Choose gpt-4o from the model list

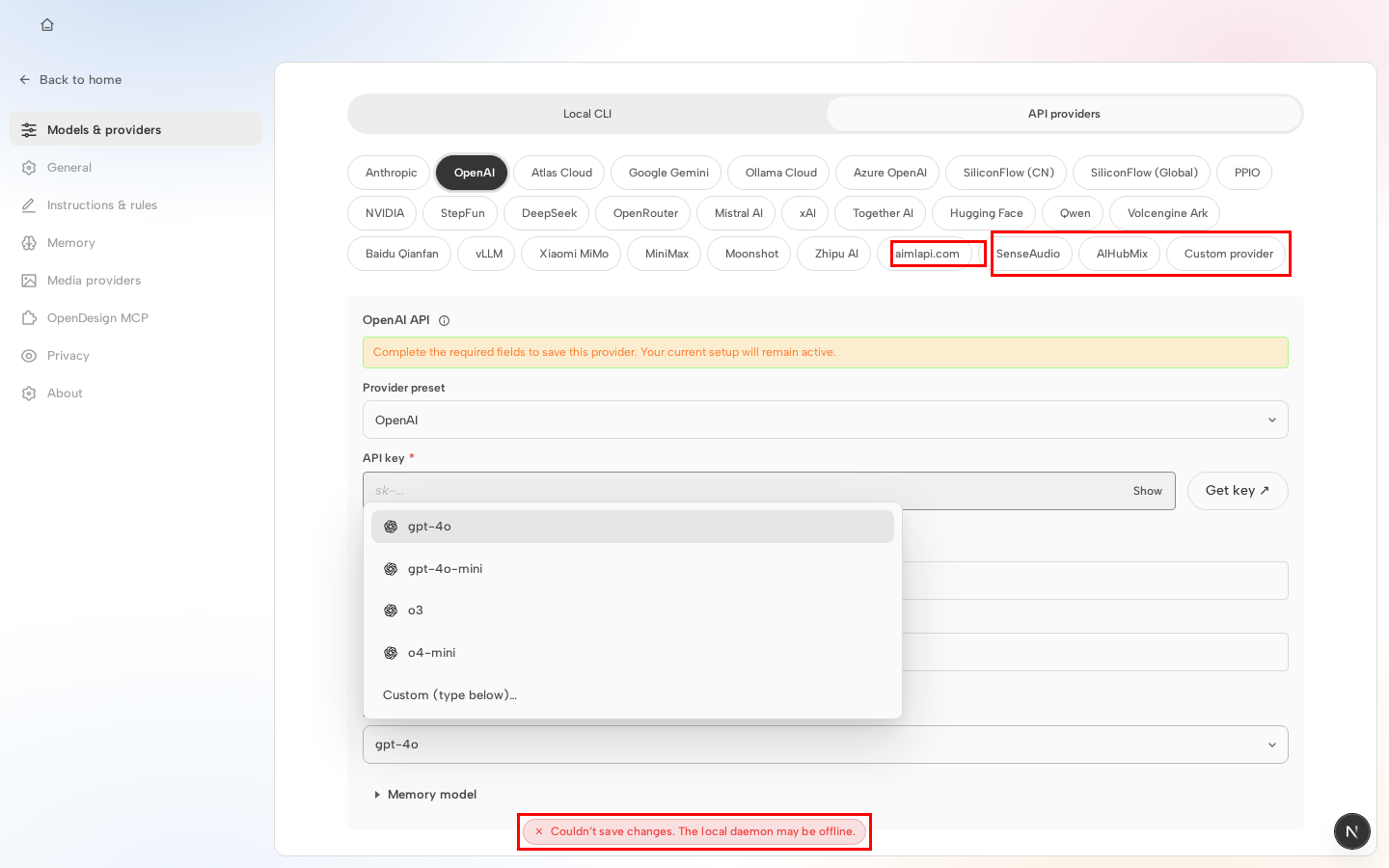click(633, 527)
